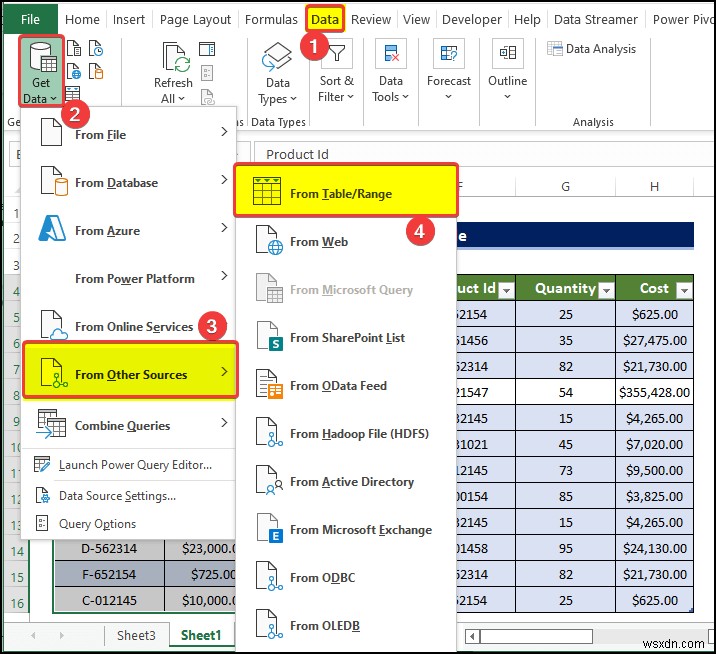Switch to the Page Layout tab
The image size is (716, 654).
pos(195,19)
